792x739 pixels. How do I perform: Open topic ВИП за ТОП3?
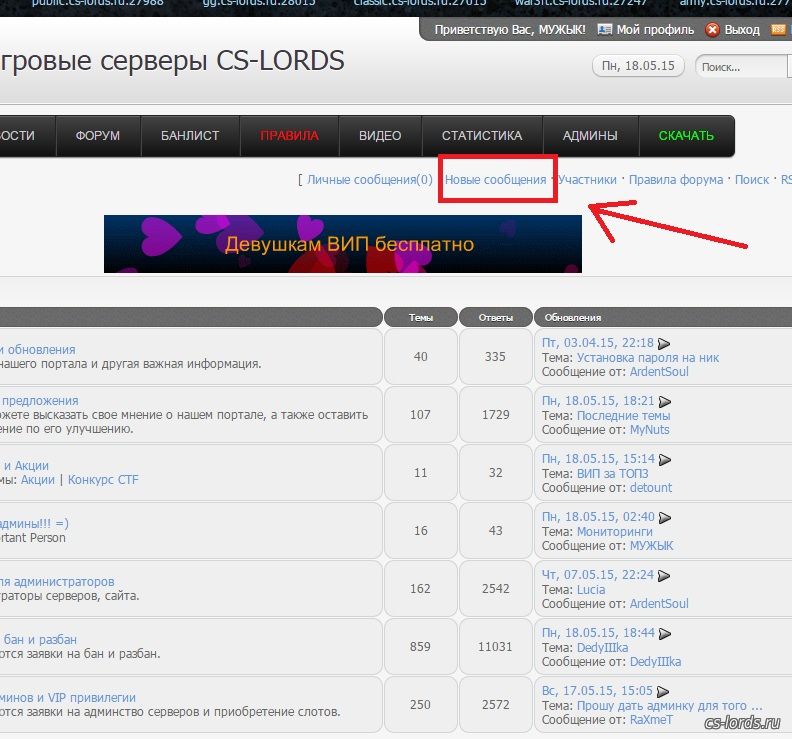point(612,474)
